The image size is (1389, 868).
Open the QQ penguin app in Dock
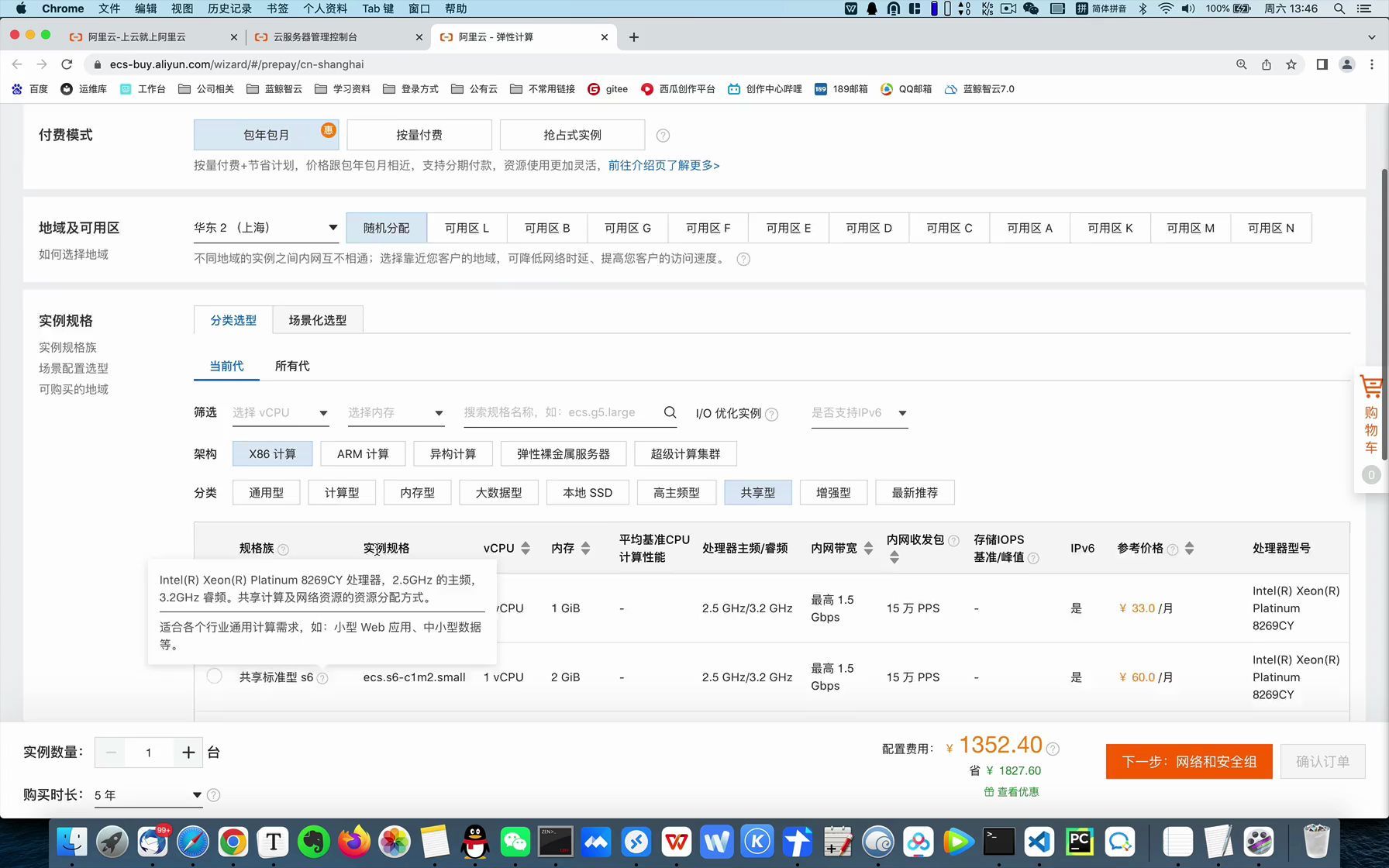pyautogui.click(x=475, y=842)
